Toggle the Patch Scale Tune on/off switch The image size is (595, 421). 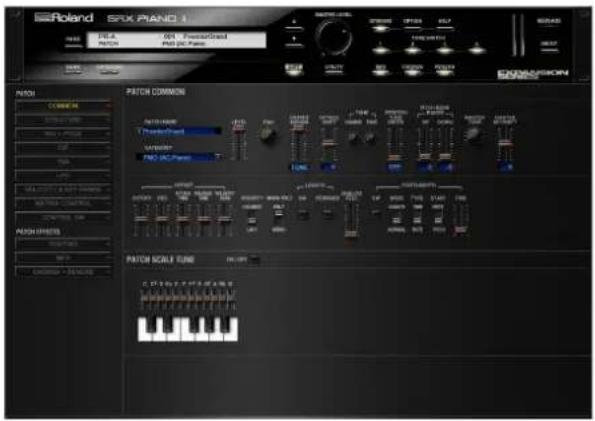(x=254, y=260)
